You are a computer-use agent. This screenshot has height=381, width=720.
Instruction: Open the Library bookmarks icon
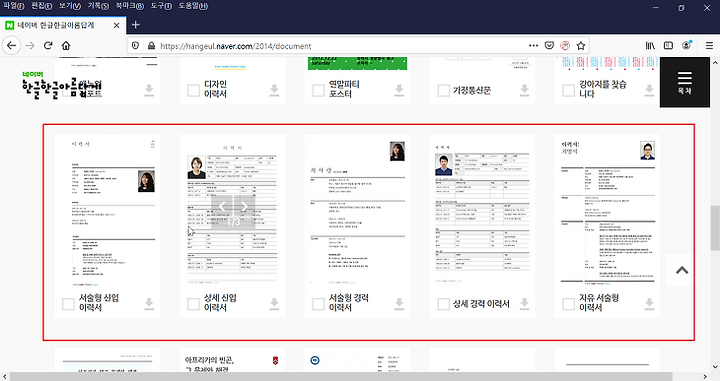650,45
